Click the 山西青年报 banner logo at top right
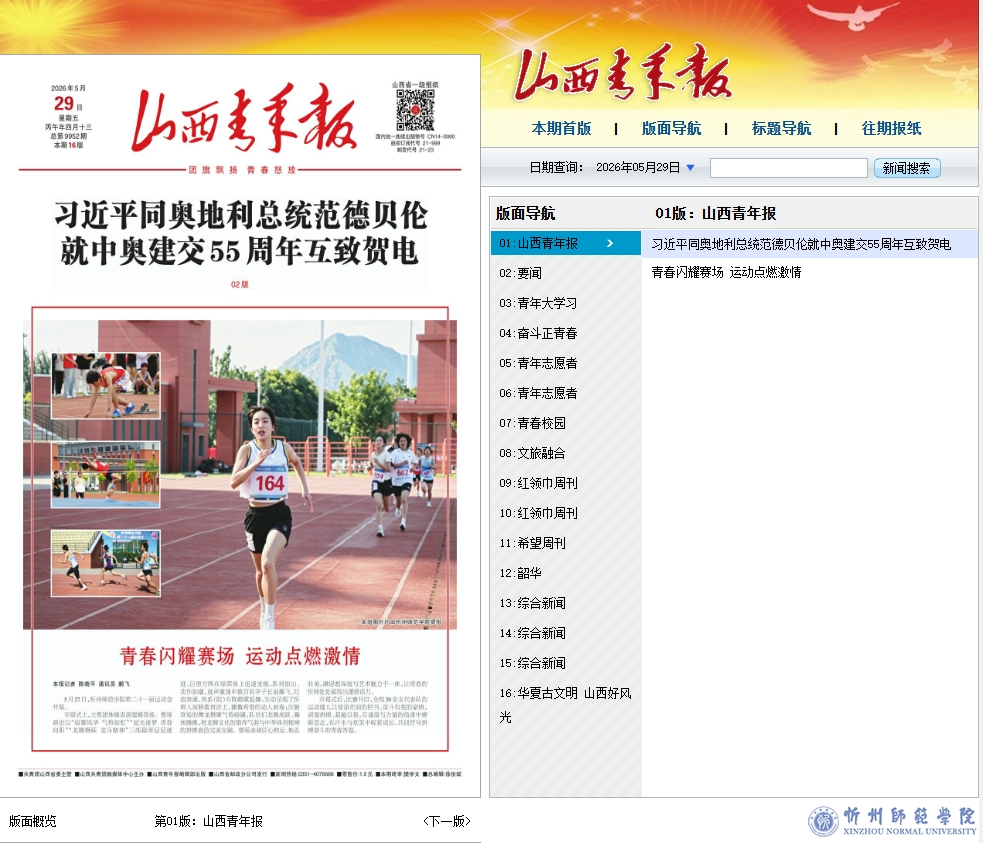This screenshot has width=983, height=843. click(x=623, y=74)
